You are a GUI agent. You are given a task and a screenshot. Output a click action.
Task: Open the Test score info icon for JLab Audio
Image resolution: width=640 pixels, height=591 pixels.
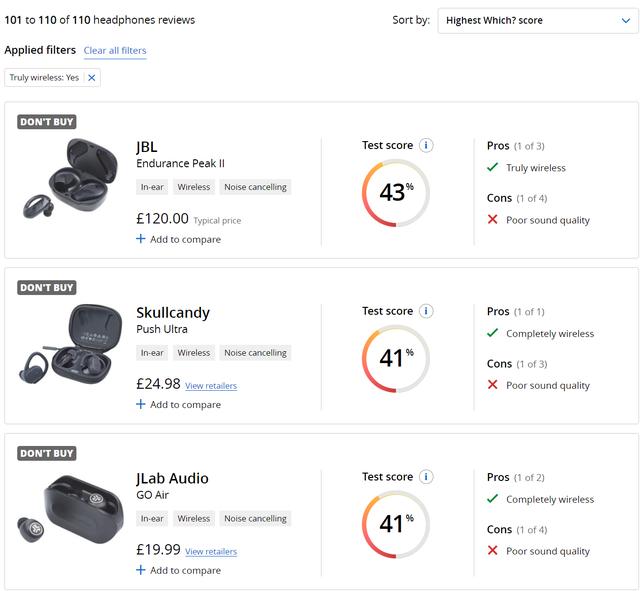[426, 477]
